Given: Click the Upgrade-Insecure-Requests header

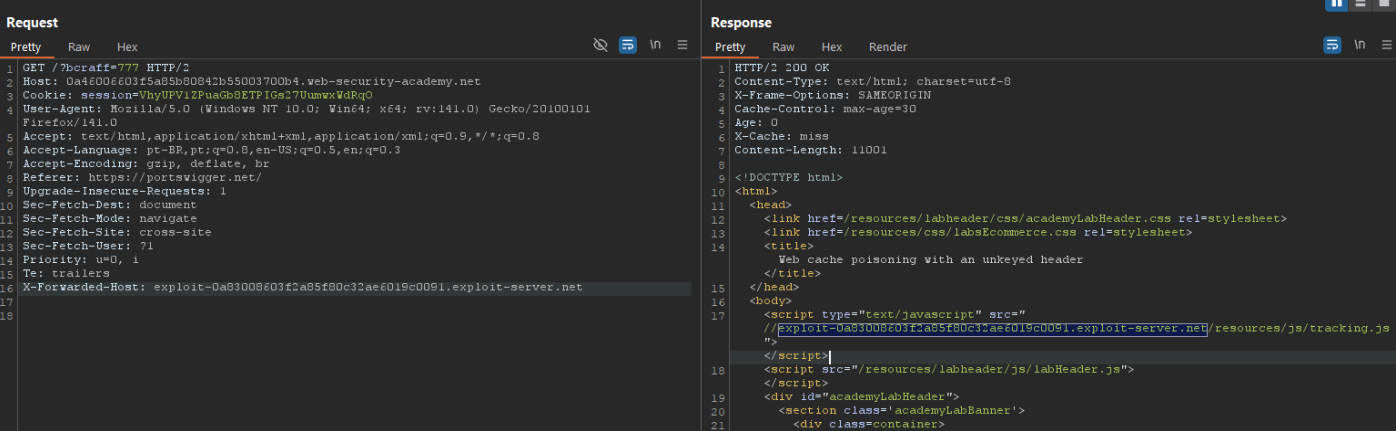Looking at the screenshot, I should click(x=125, y=190).
